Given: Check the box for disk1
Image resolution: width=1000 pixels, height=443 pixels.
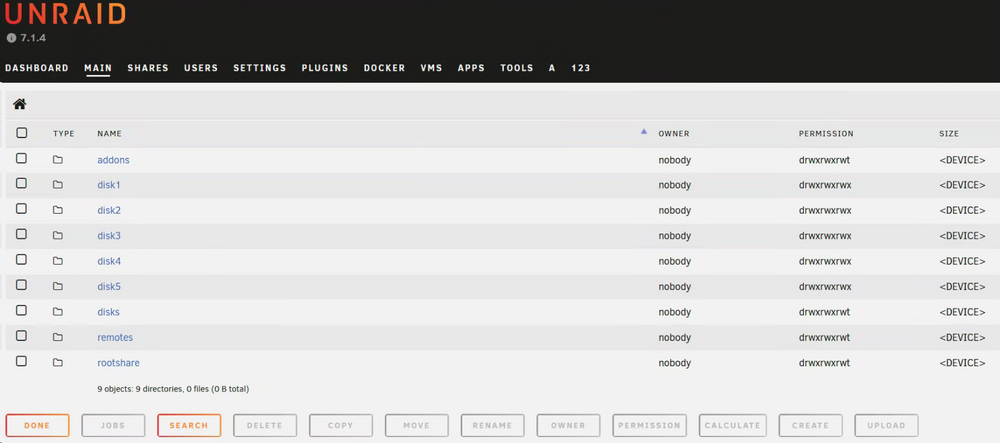Looking at the screenshot, I should pos(22,184).
